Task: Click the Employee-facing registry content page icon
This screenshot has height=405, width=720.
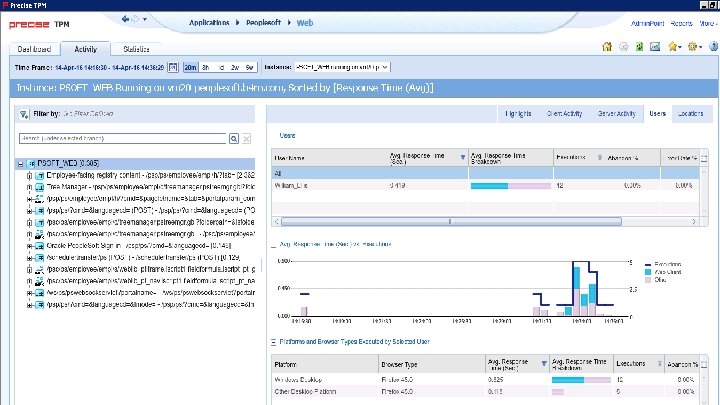Action: point(39,175)
